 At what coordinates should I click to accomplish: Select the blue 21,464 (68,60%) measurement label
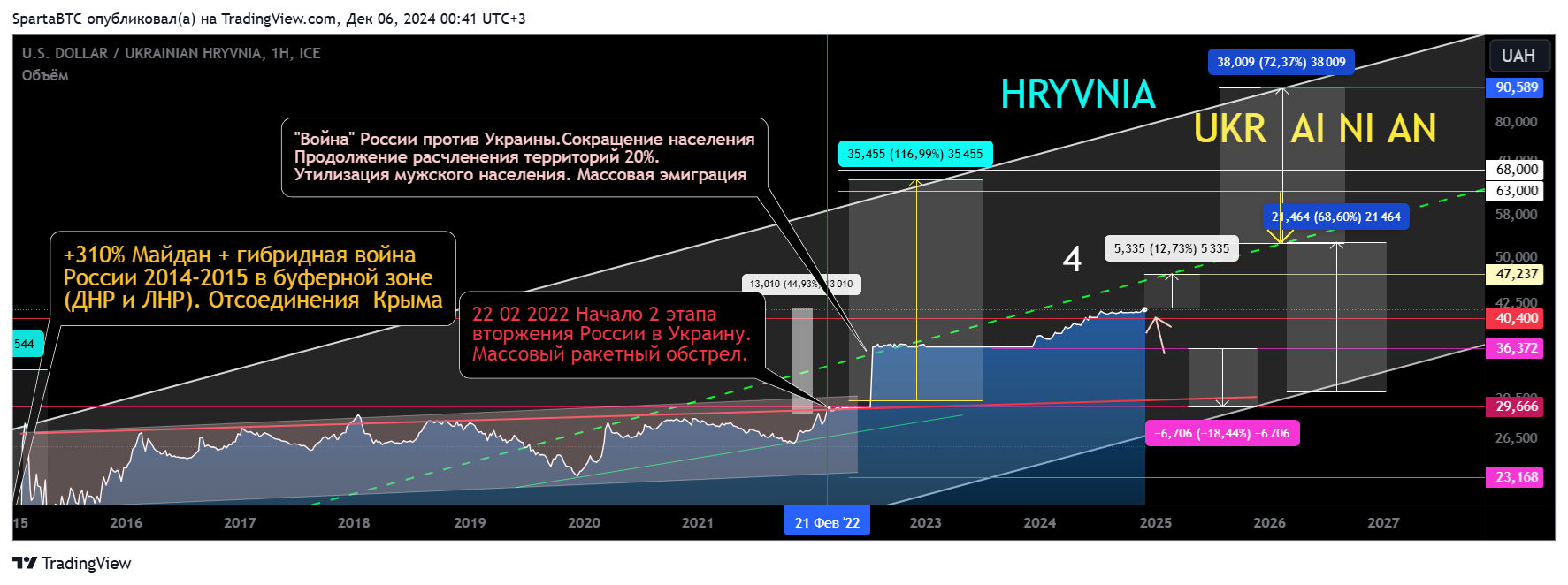tap(1335, 217)
